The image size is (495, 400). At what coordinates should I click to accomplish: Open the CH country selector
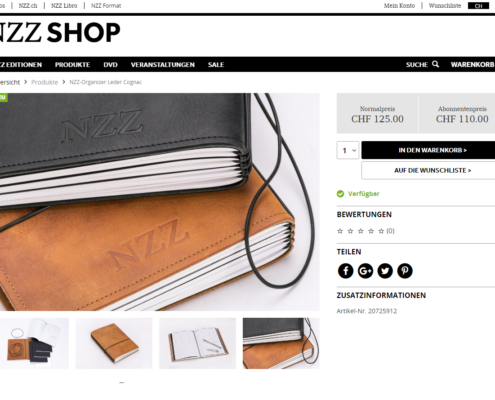point(478,6)
